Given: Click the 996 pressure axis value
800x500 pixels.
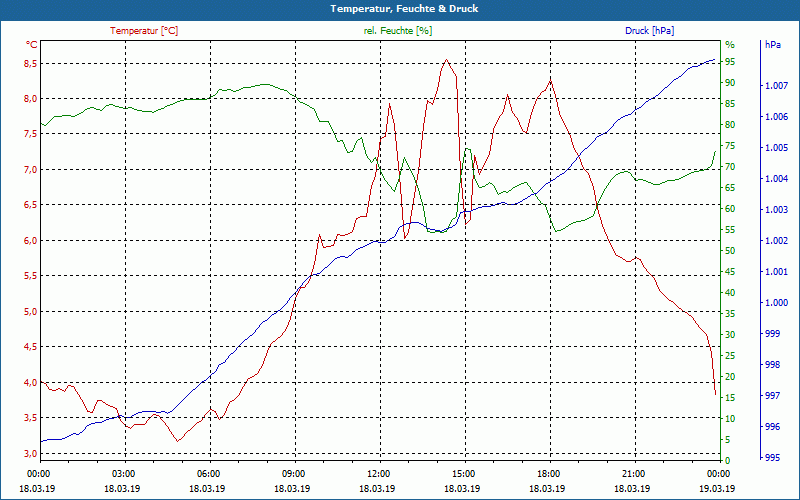Looking at the screenshot, I should click(x=773, y=427).
